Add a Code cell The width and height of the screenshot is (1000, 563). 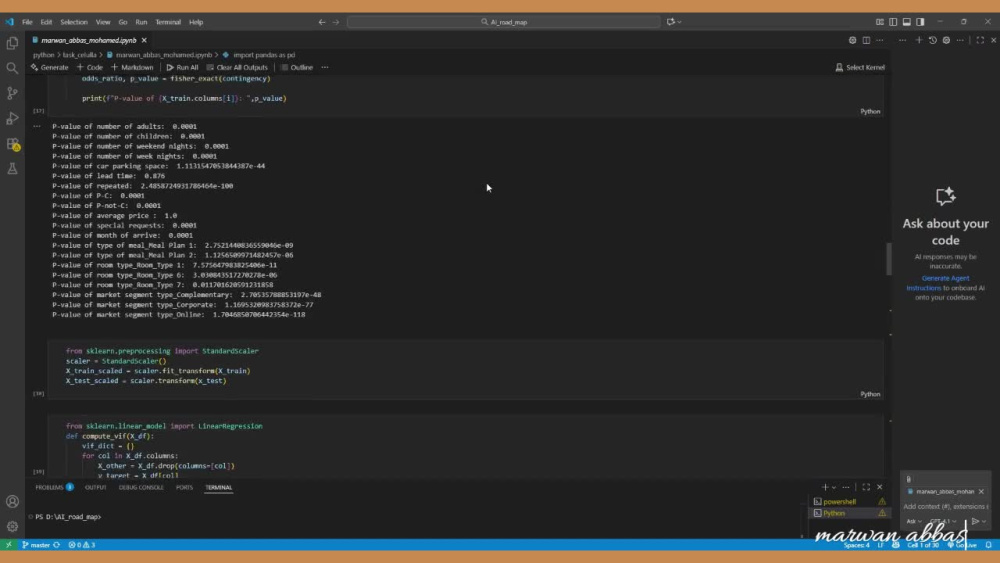click(x=90, y=67)
